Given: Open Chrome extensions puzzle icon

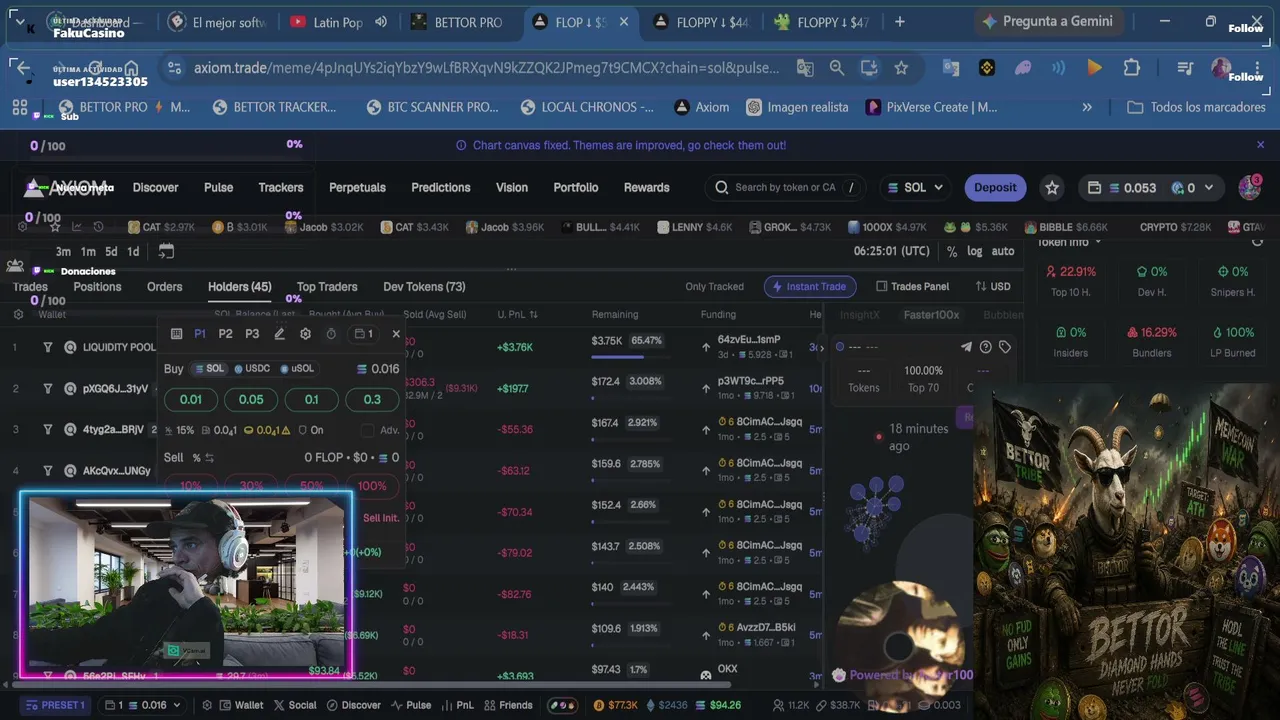Looking at the screenshot, I should 1131,68.
